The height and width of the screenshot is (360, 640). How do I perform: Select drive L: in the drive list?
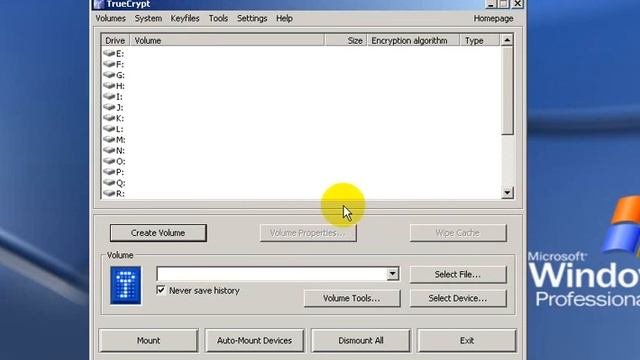[x=113, y=129]
